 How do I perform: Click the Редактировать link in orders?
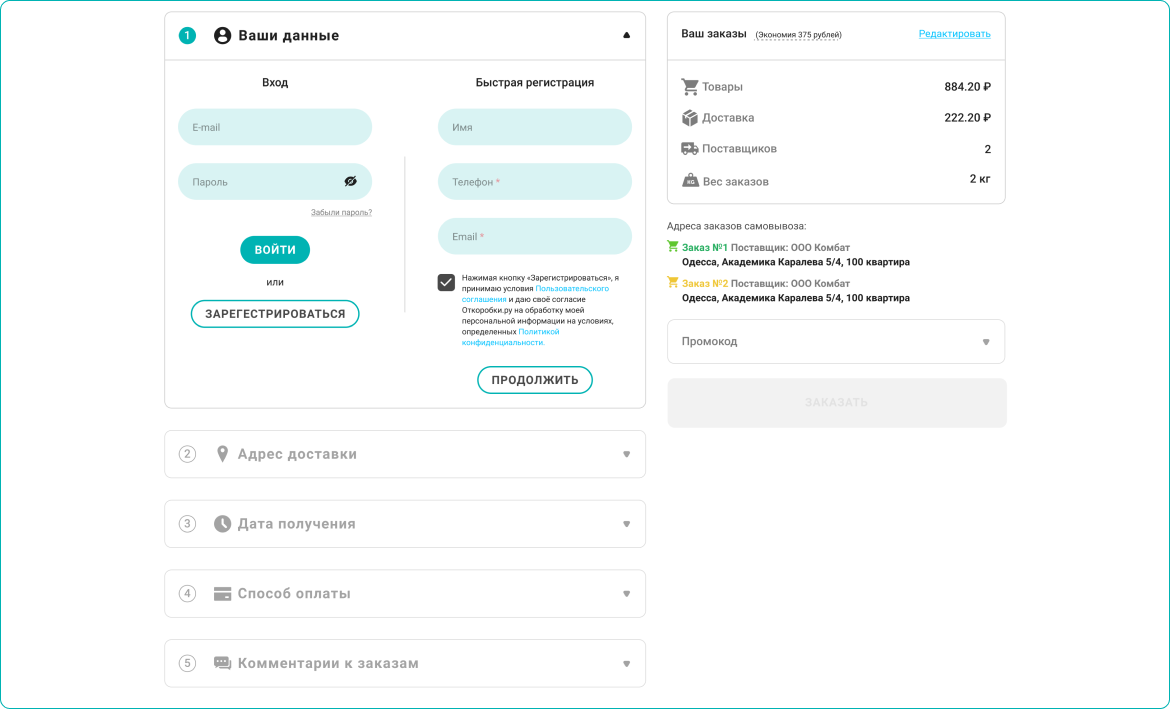coord(954,34)
